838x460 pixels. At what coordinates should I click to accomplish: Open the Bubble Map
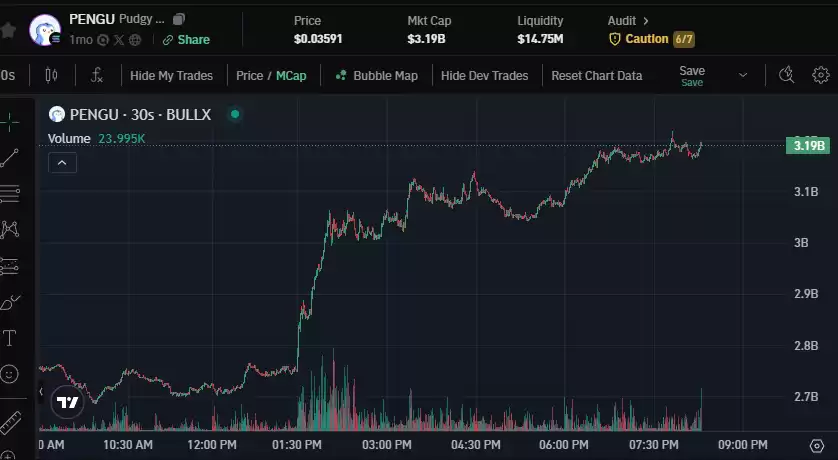point(376,76)
